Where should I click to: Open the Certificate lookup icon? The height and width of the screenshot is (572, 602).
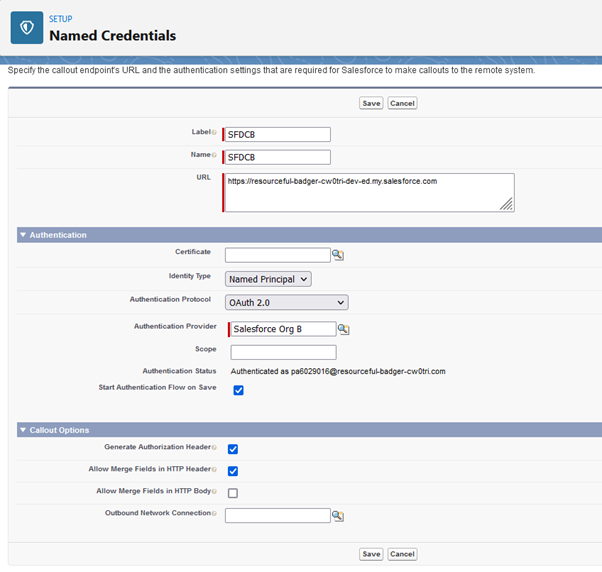pos(338,256)
